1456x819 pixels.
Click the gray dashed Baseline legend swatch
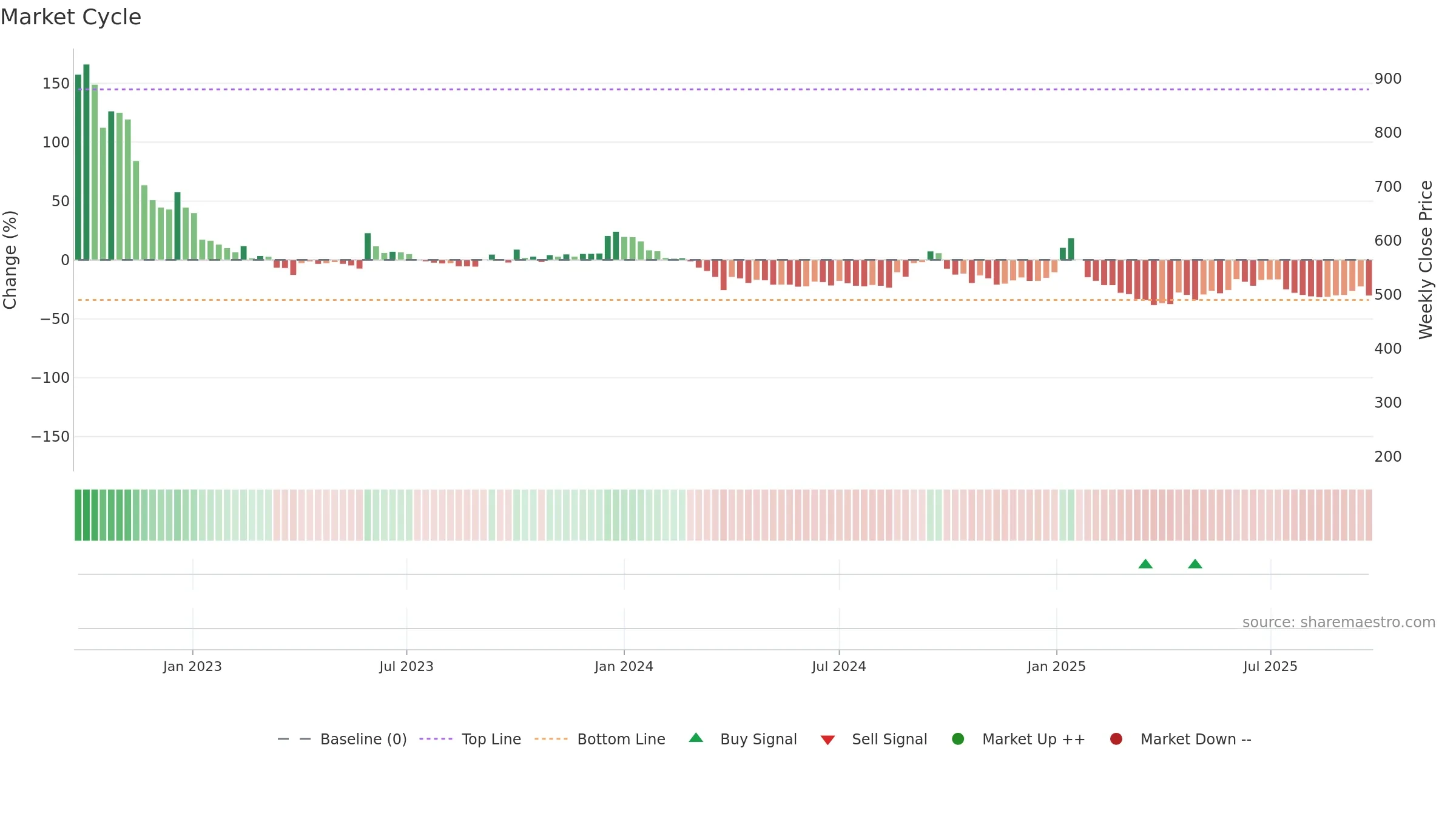[294, 739]
